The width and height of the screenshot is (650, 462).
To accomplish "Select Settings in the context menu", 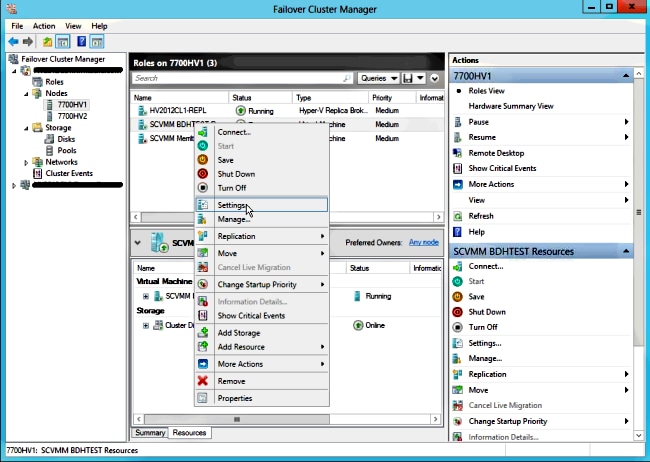I will point(262,205).
